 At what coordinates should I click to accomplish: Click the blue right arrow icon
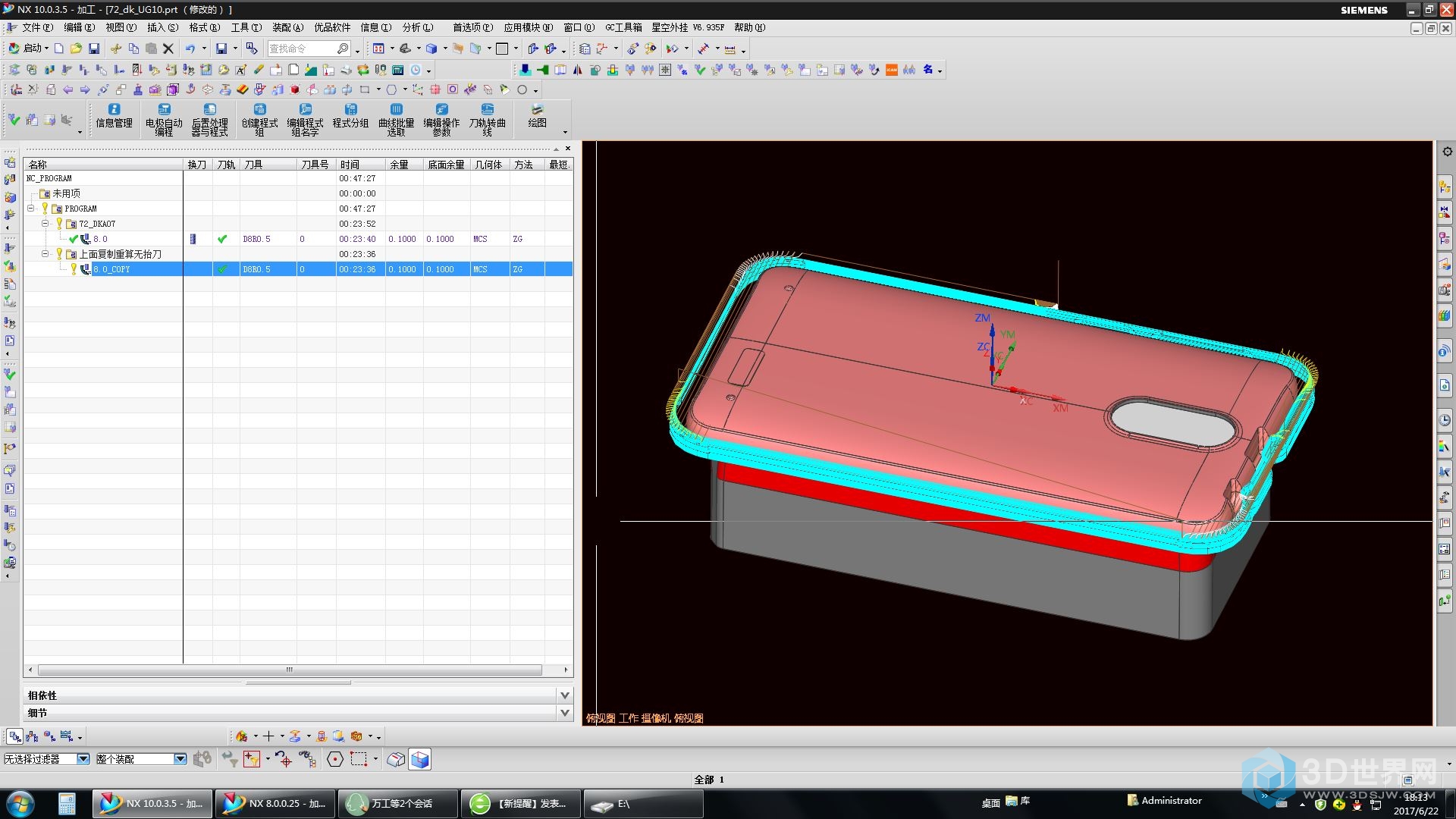[x=85, y=89]
